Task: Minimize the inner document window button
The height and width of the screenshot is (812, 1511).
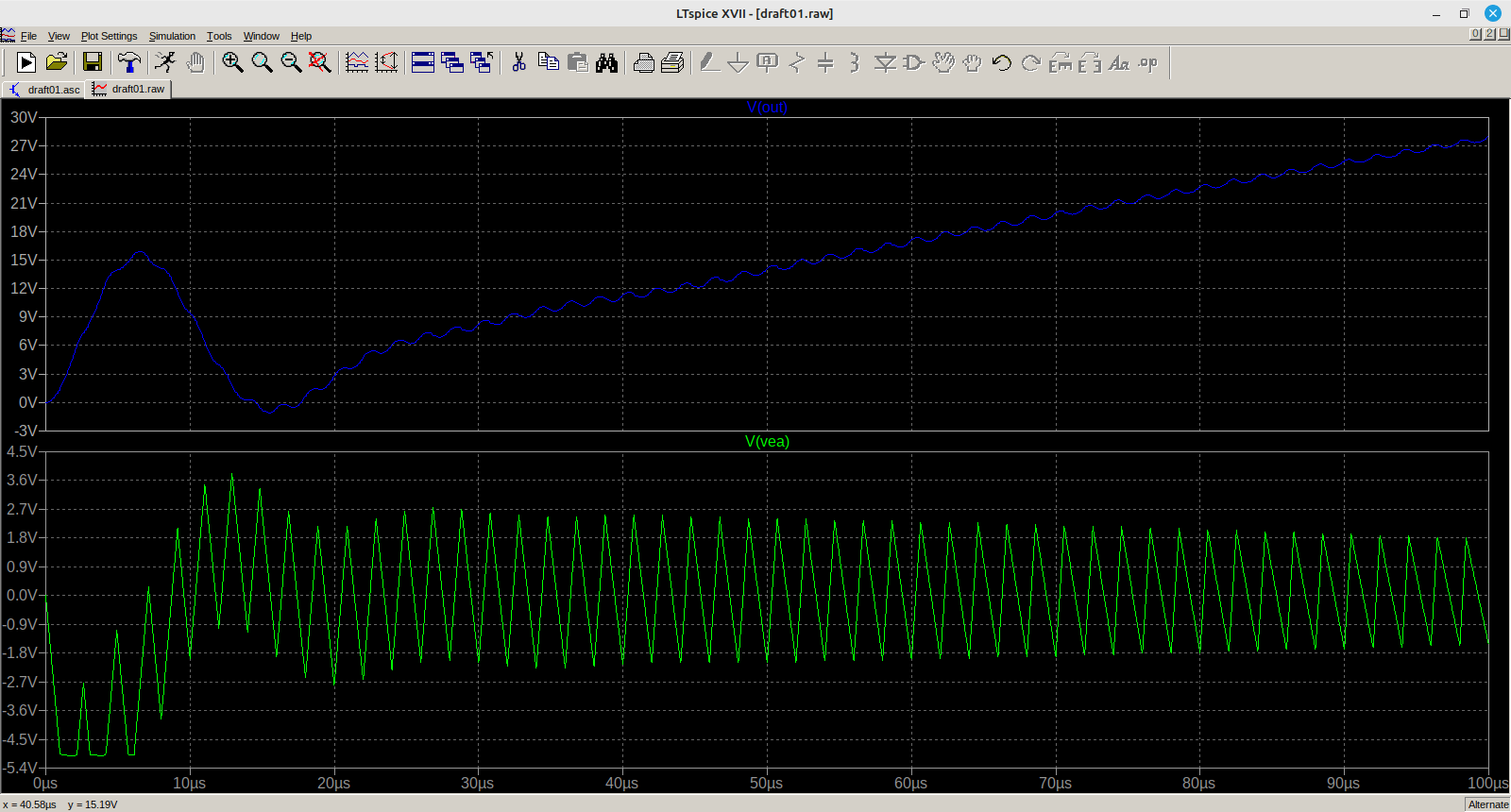Action: (1475, 34)
